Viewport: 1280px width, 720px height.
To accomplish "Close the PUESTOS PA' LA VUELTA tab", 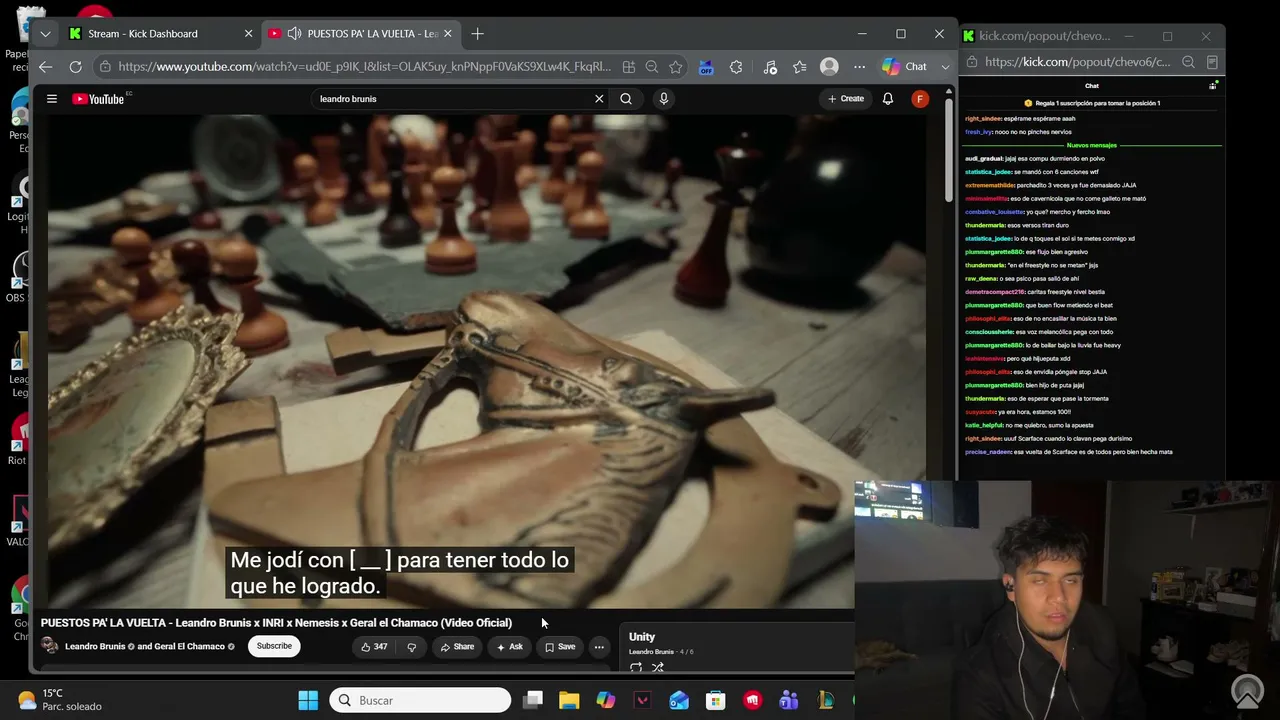I will (x=447, y=34).
